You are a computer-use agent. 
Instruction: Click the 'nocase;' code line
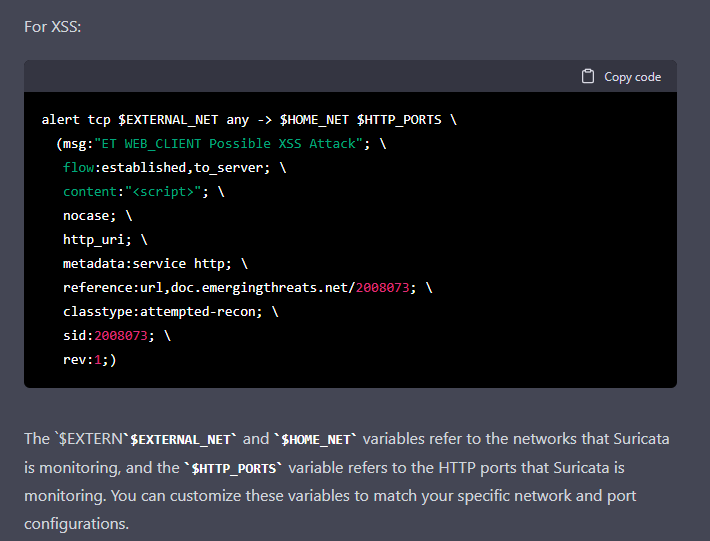tap(97, 216)
